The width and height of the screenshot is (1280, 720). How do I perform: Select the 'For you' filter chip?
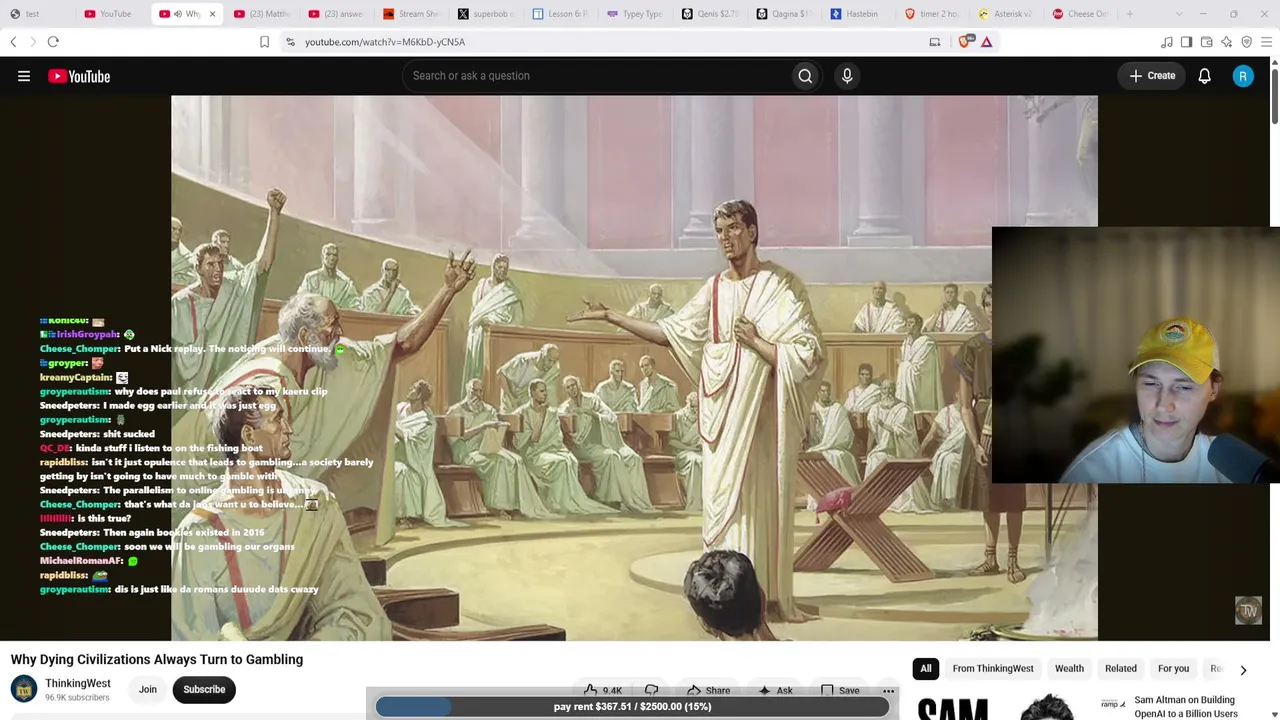[x=1174, y=669]
